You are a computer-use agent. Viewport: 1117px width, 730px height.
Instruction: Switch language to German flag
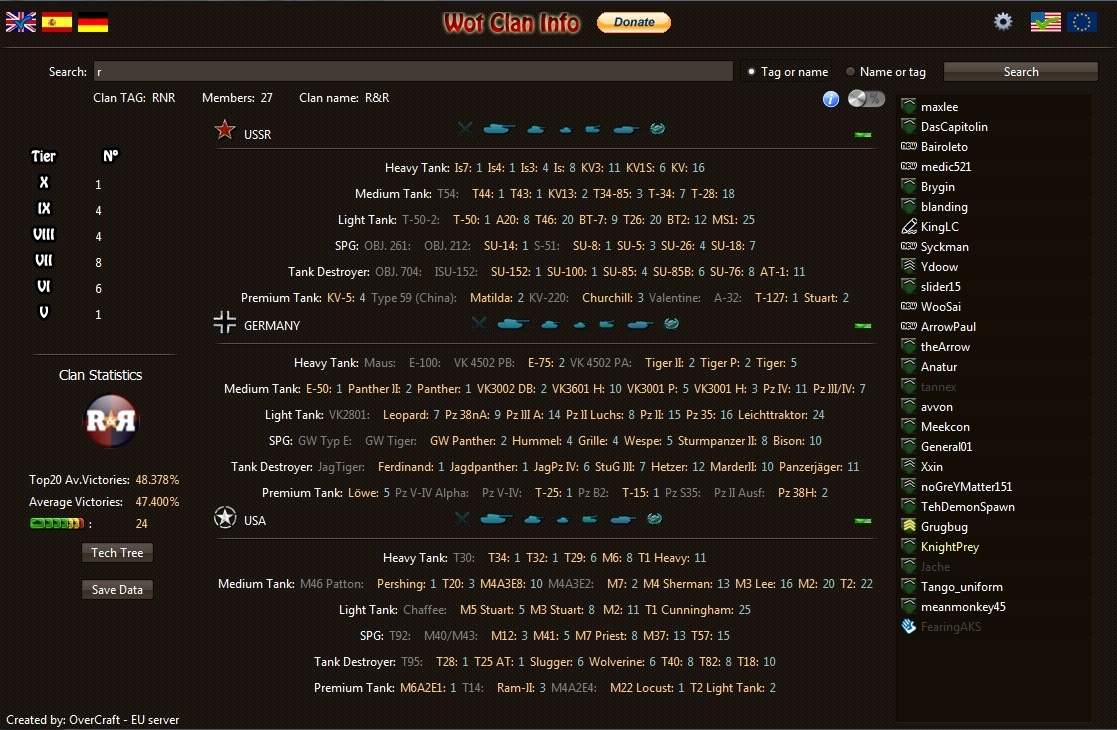93,22
